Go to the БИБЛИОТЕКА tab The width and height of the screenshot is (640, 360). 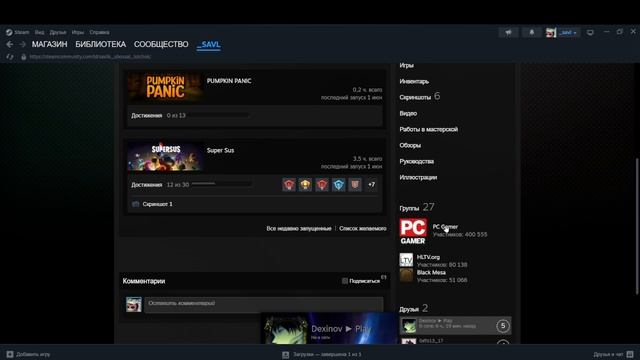(100, 44)
